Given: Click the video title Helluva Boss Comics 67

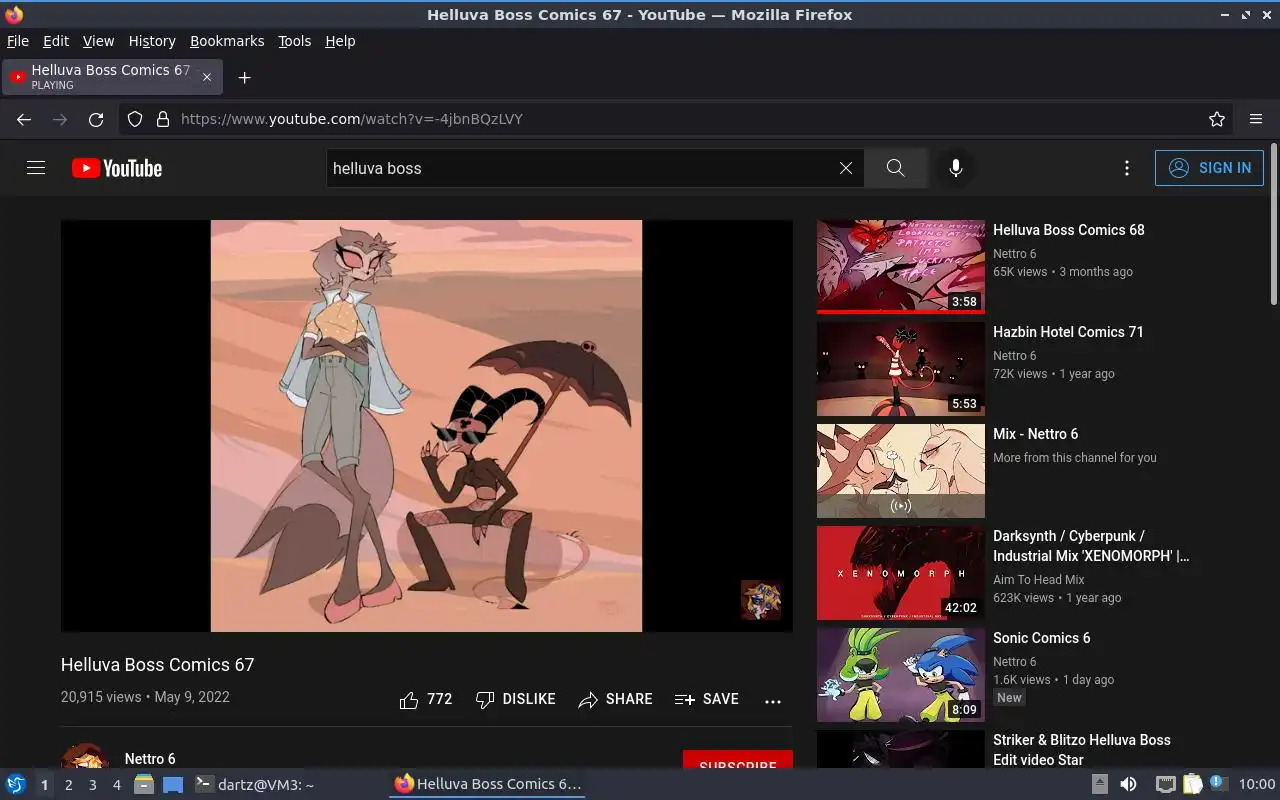Looking at the screenshot, I should 158,665.
